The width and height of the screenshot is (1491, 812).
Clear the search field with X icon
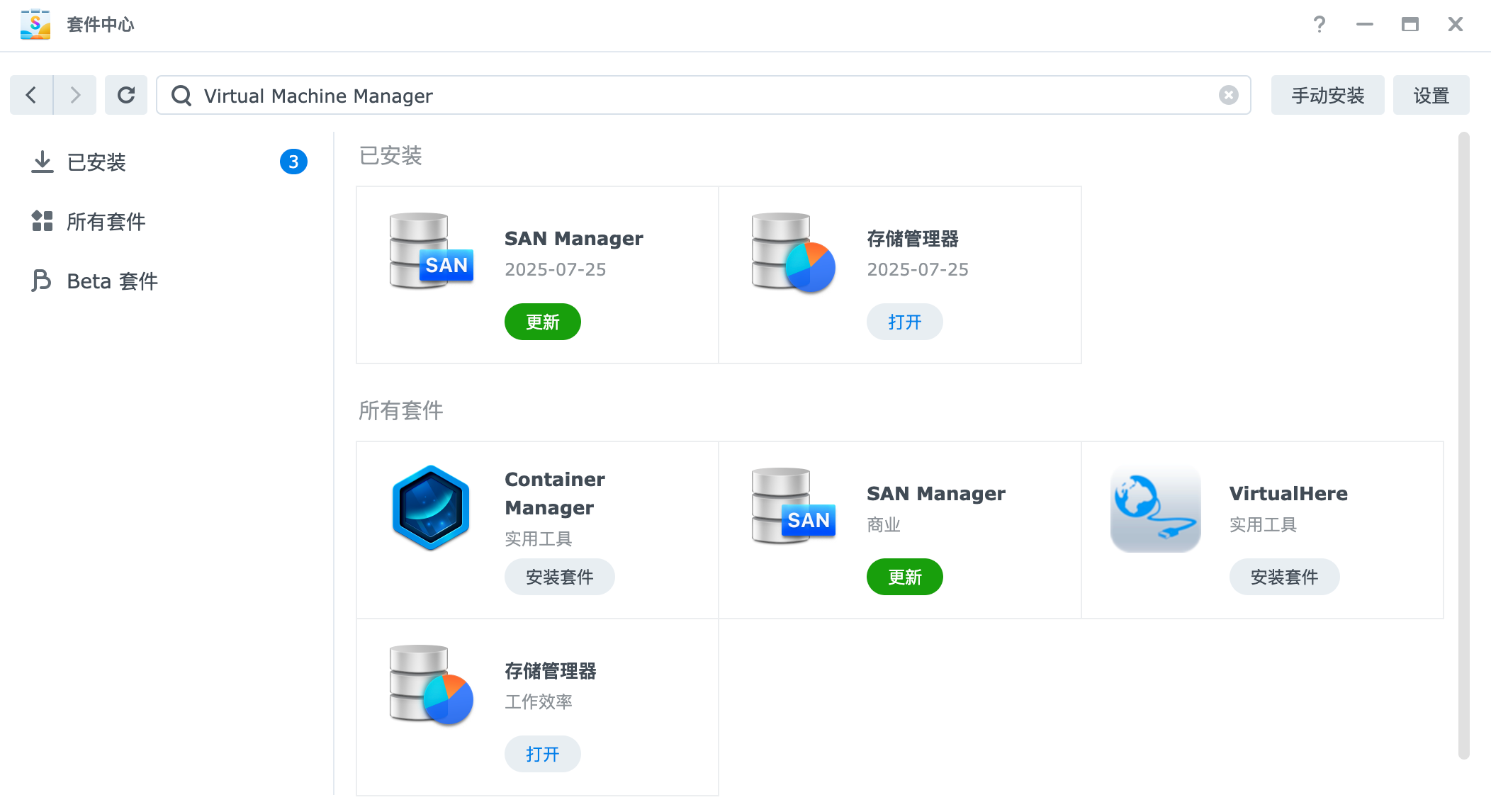(x=1228, y=95)
